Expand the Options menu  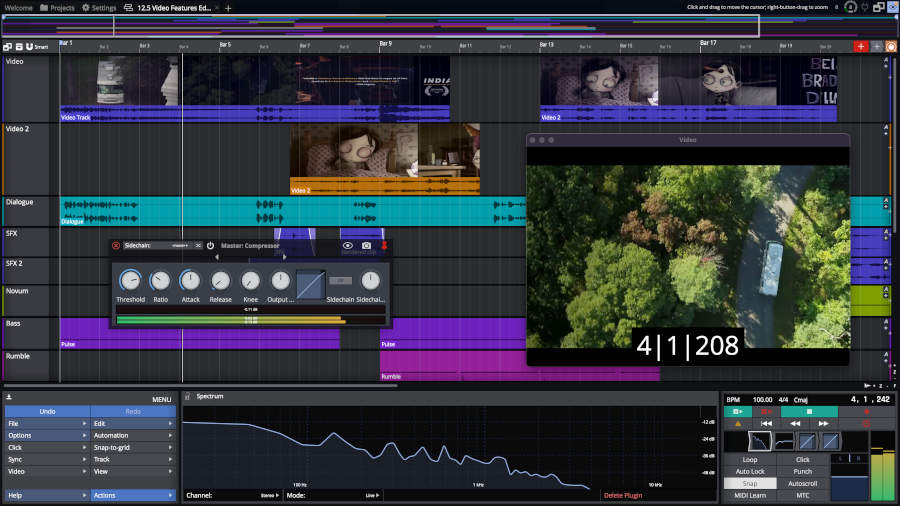47,435
